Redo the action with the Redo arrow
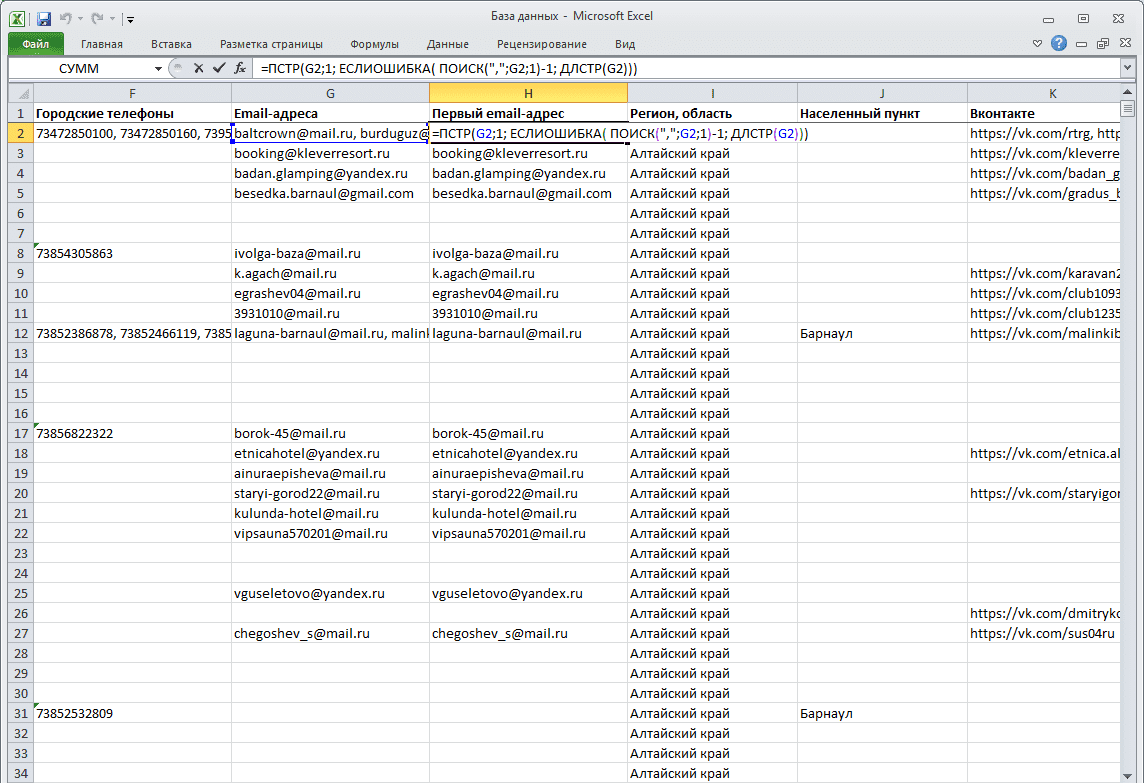This screenshot has height=783, width=1144. pyautogui.click(x=97, y=18)
